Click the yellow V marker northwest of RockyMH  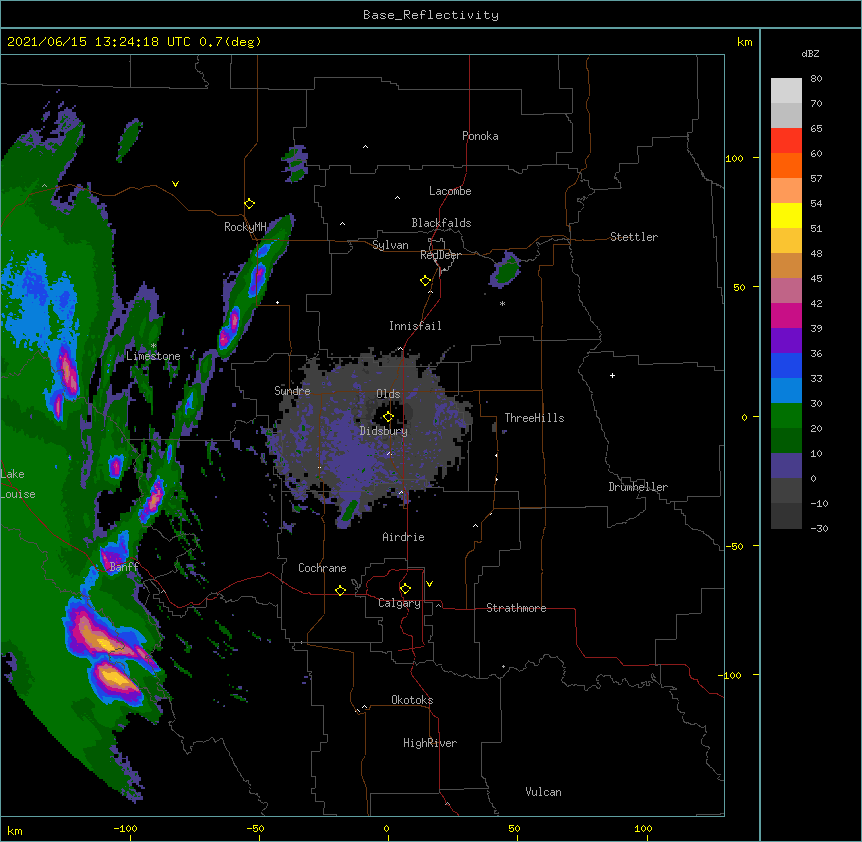[175, 184]
